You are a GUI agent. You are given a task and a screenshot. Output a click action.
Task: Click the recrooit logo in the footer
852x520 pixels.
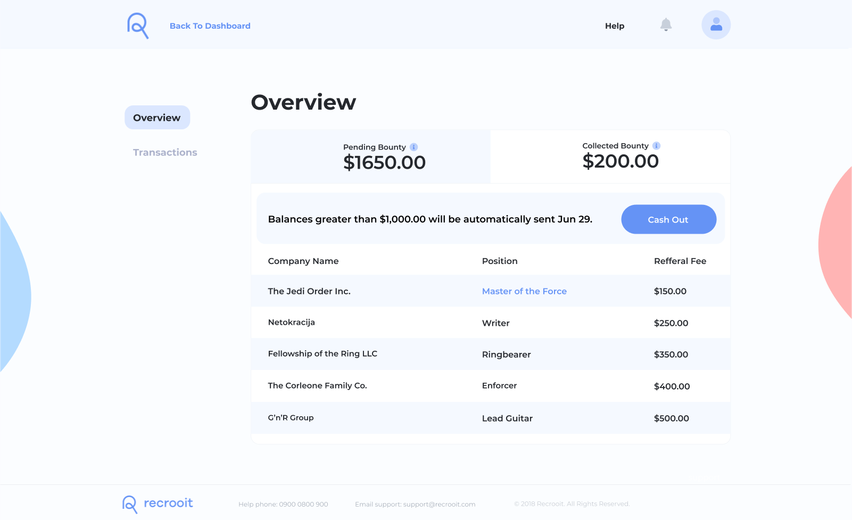(158, 504)
